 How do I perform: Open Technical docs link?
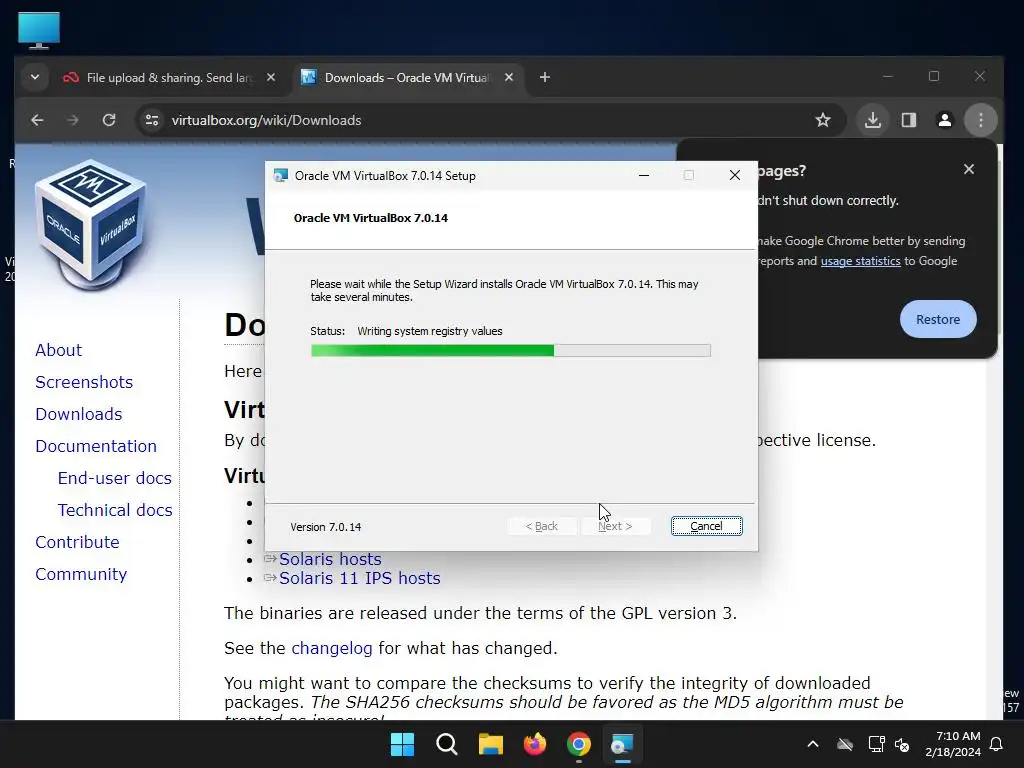(x=115, y=510)
